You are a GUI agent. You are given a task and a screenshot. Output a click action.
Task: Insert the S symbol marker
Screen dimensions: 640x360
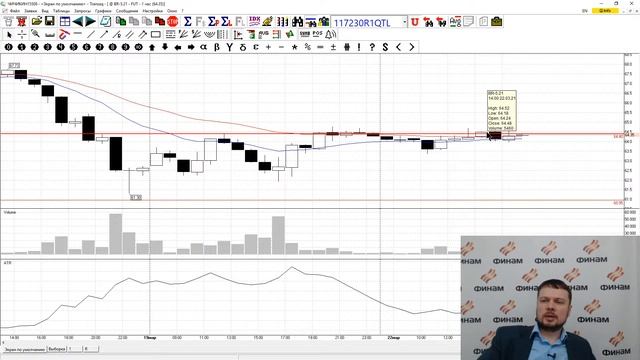tap(385, 47)
